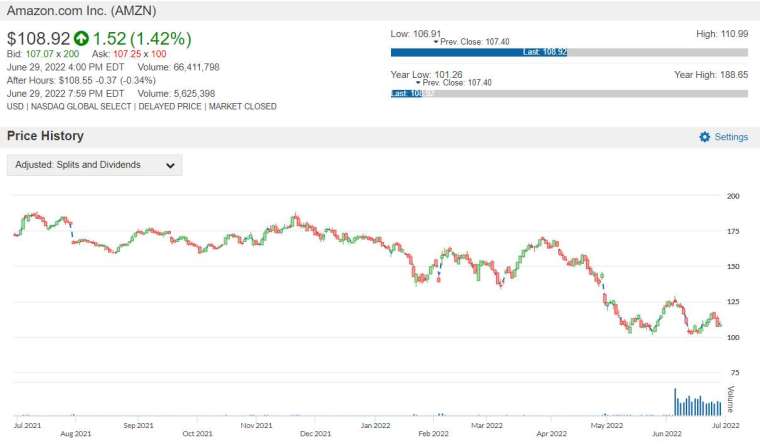Click the Bid 107.07 x 200 value

[x=43, y=54]
